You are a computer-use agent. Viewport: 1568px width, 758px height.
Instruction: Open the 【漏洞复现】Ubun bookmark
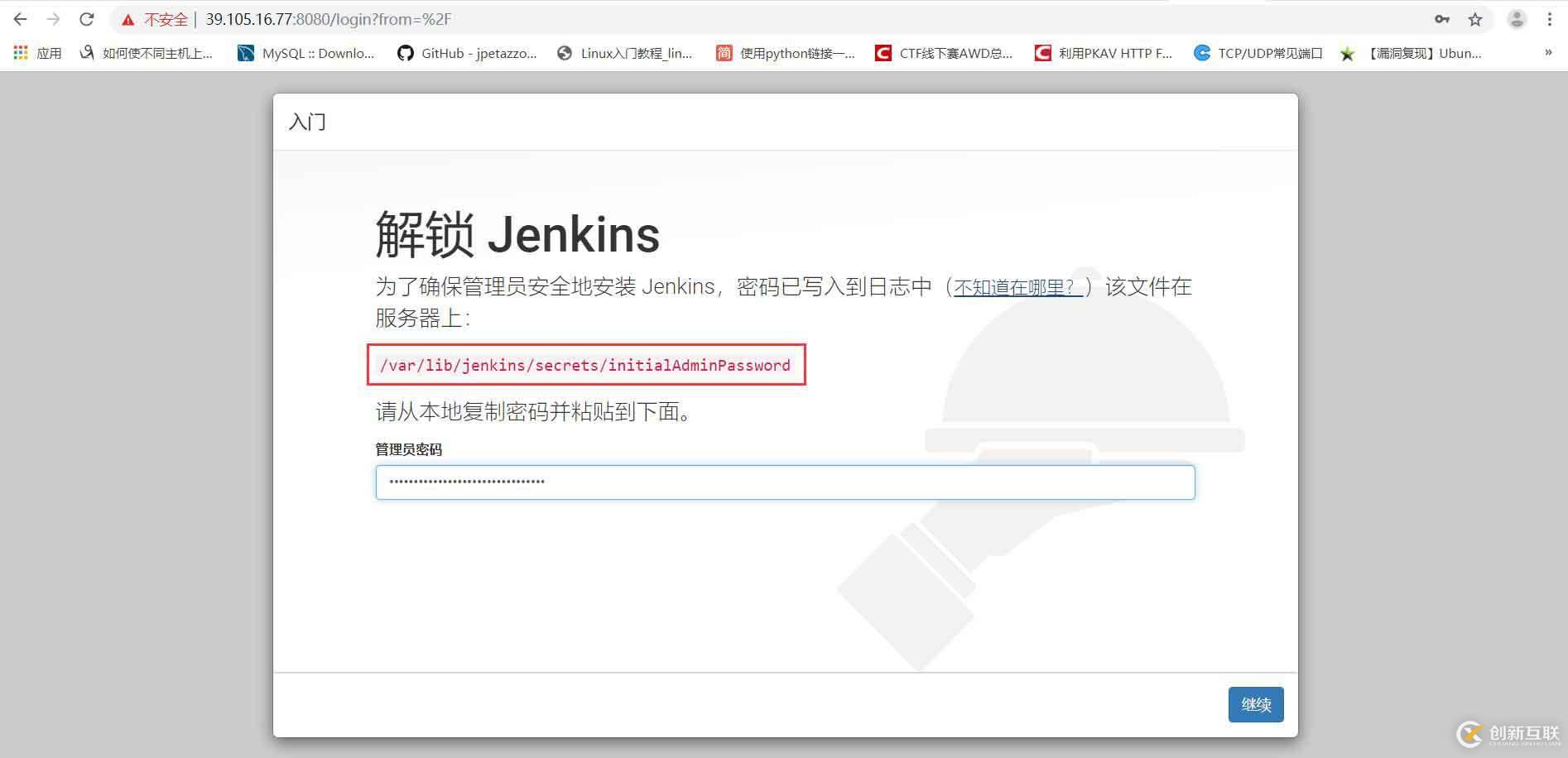point(1411,53)
